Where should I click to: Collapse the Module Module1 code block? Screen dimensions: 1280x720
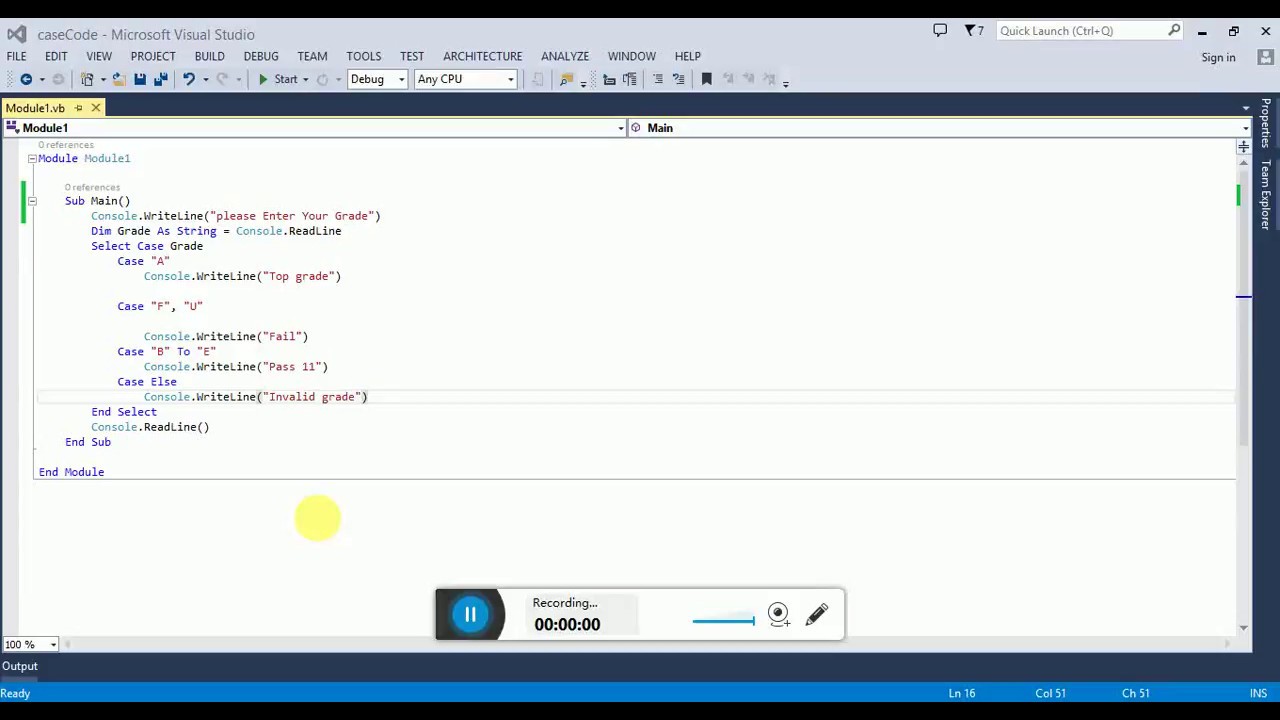pyautogui.click(x=32, y=158)
